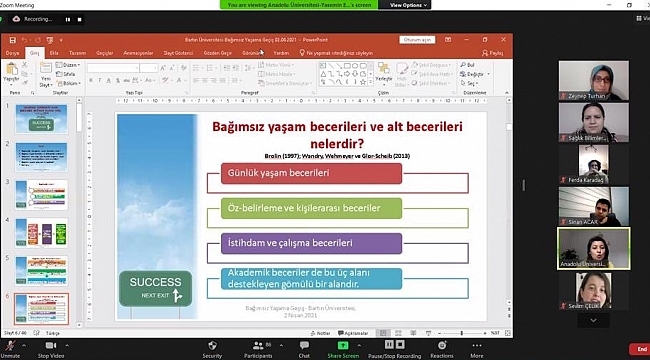Screen dimensions: 650x360
Task: Click the Paylaş button
Action: 492,53
